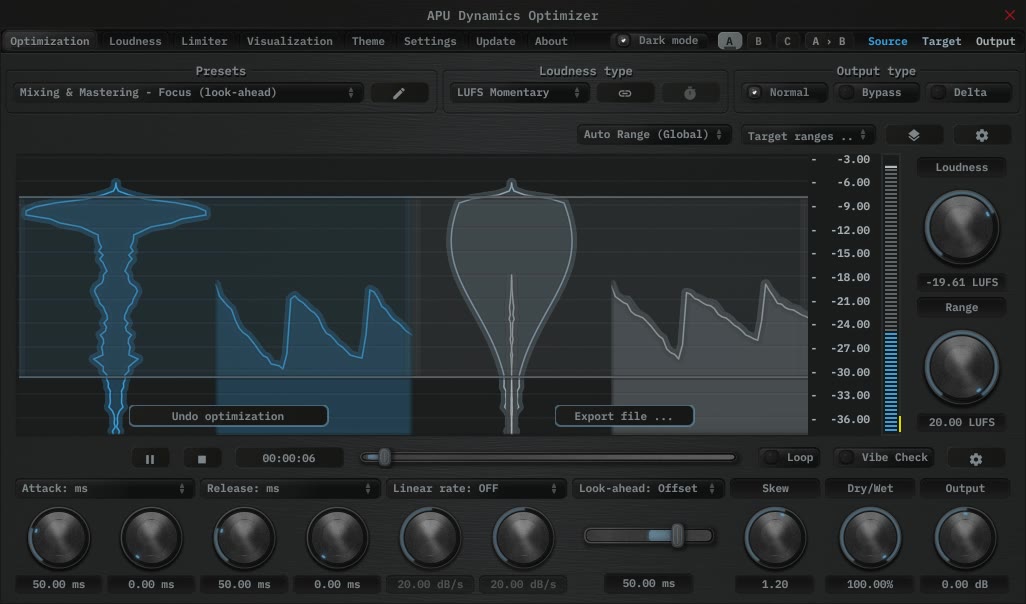1026x604 pixels.
Task: Click the pencil edit preset icon
Action: pos(399,93)
